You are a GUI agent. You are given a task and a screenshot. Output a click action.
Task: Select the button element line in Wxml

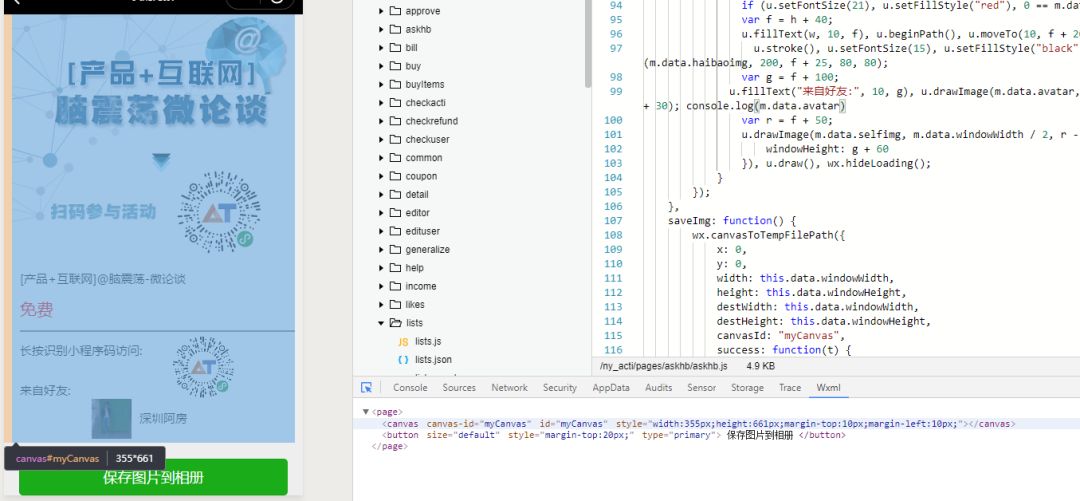tap(614, 436)
